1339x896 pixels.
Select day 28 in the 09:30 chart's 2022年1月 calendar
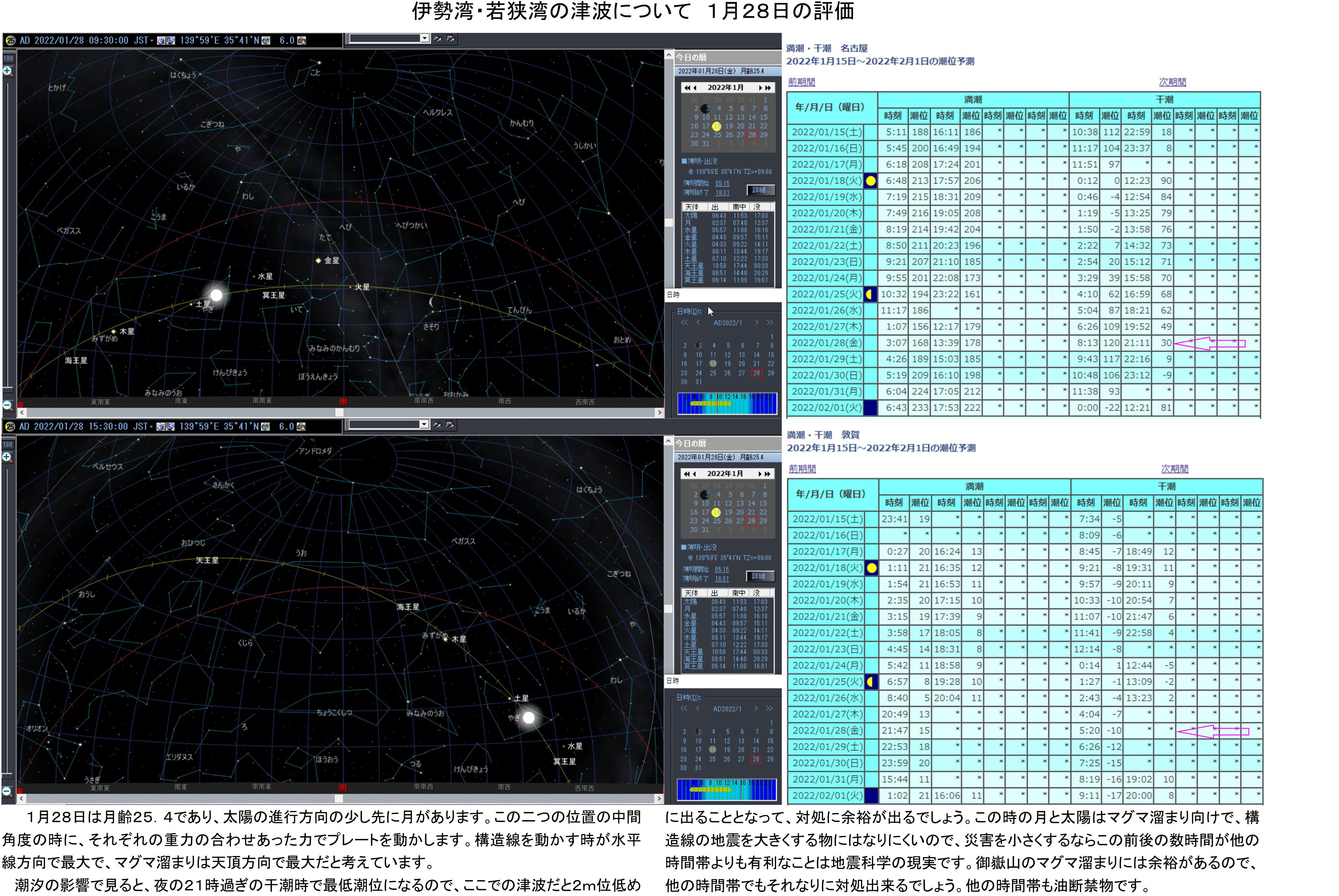751,135
